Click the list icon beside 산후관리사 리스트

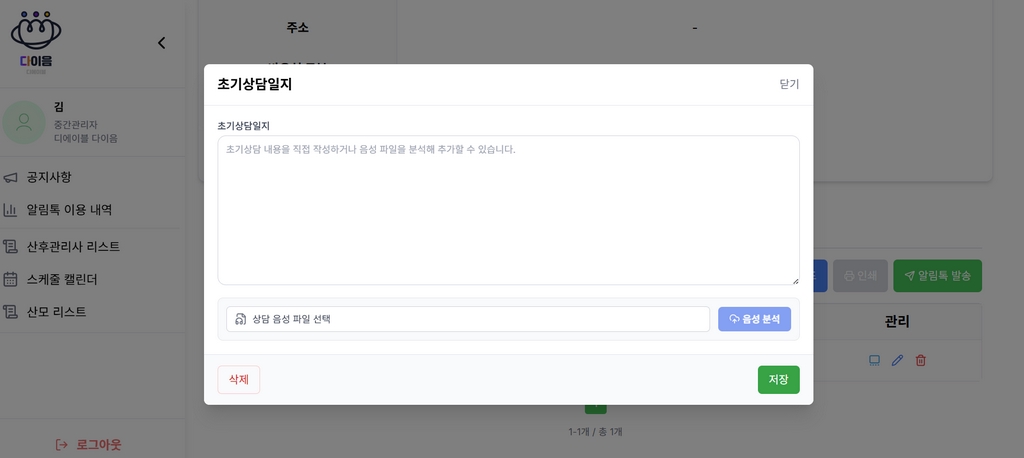coord(10,247)
